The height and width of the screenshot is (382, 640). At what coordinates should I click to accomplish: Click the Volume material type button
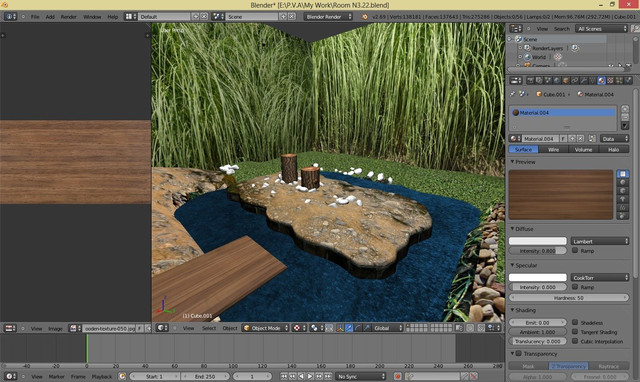click(583, 149)
